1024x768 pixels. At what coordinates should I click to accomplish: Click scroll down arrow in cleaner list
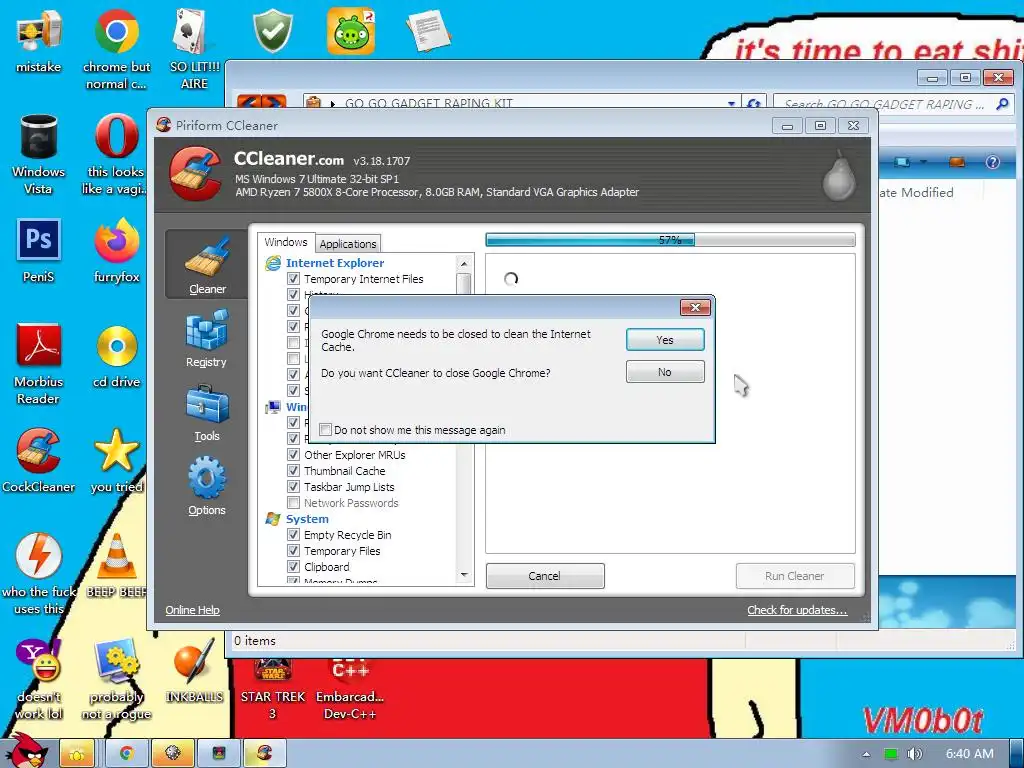(464, 575)
